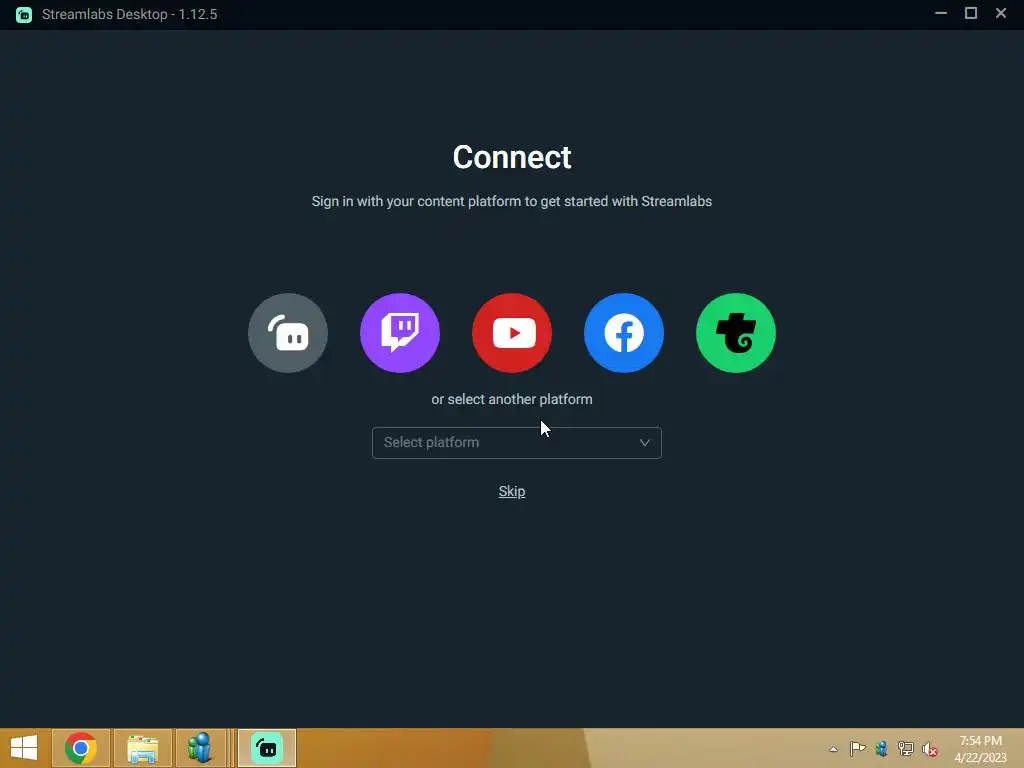Viewport: 1024px width, 768px height.
Task: Open the Action Center flag icon
Action: pyautogui.click(x=857, y=748)
